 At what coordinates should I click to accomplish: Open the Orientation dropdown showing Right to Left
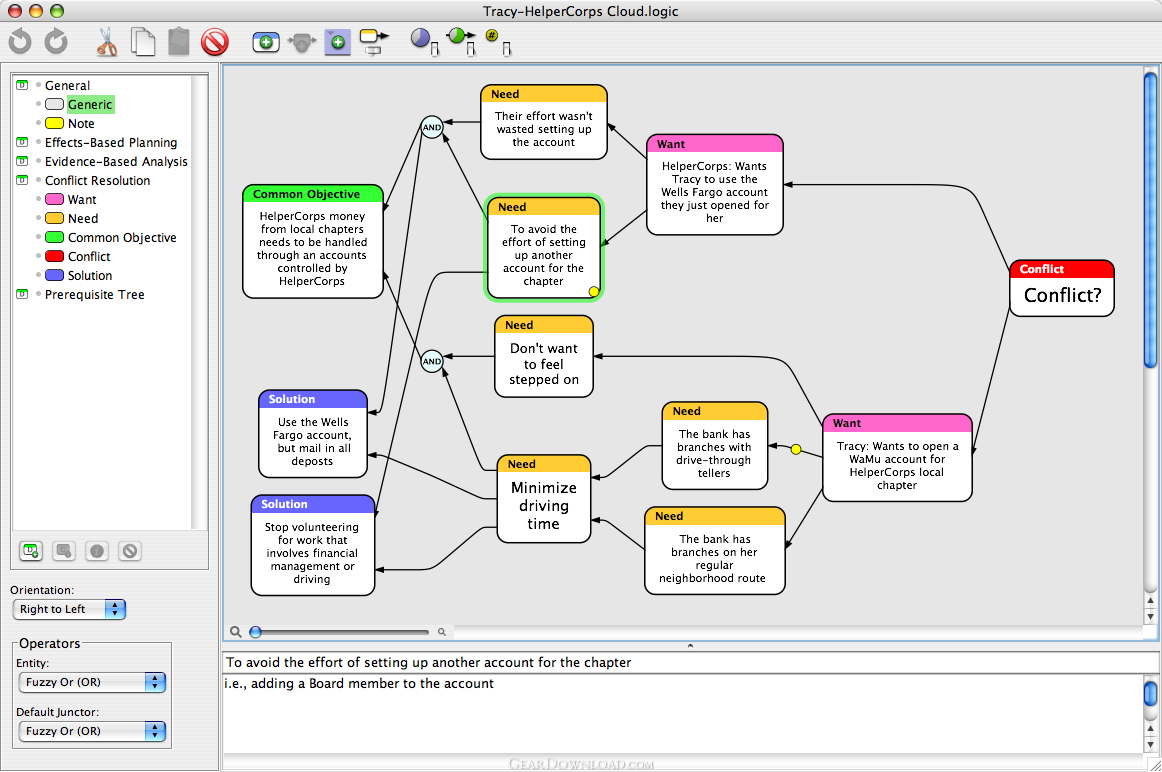(70, 609)
